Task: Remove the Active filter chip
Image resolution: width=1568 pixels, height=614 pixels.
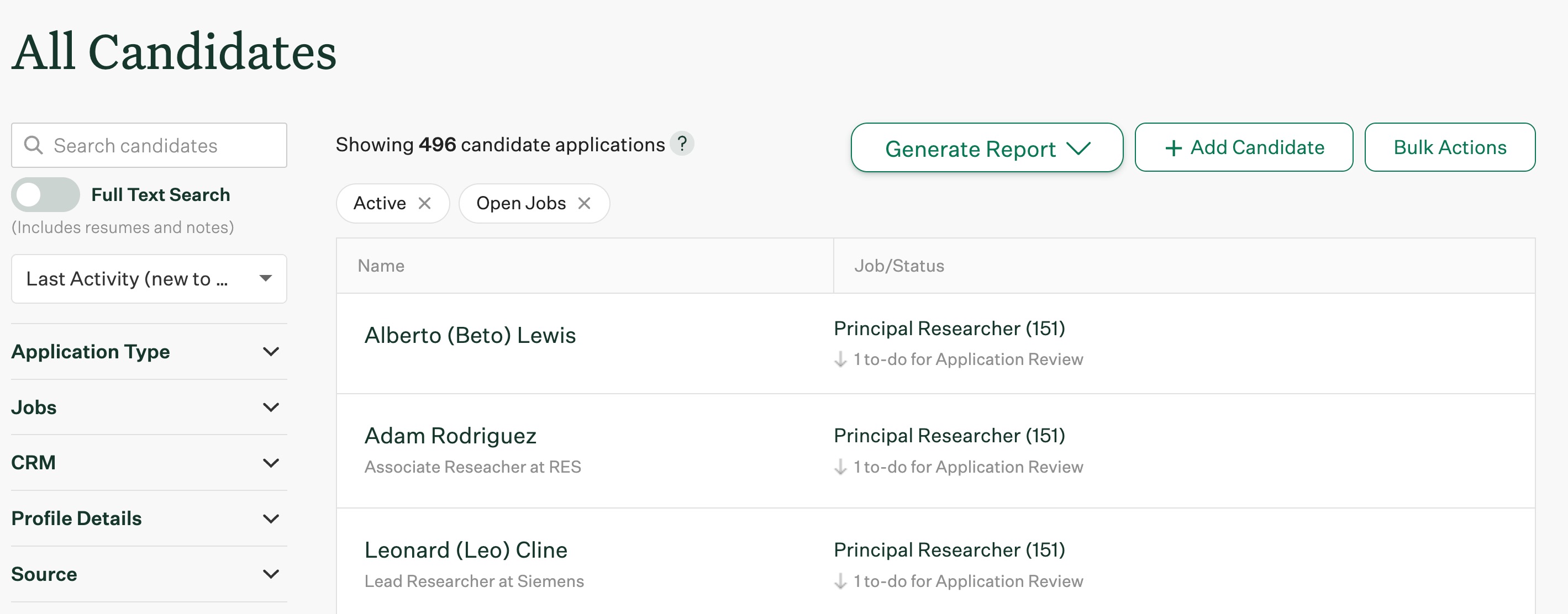Action: click(424, 203)
